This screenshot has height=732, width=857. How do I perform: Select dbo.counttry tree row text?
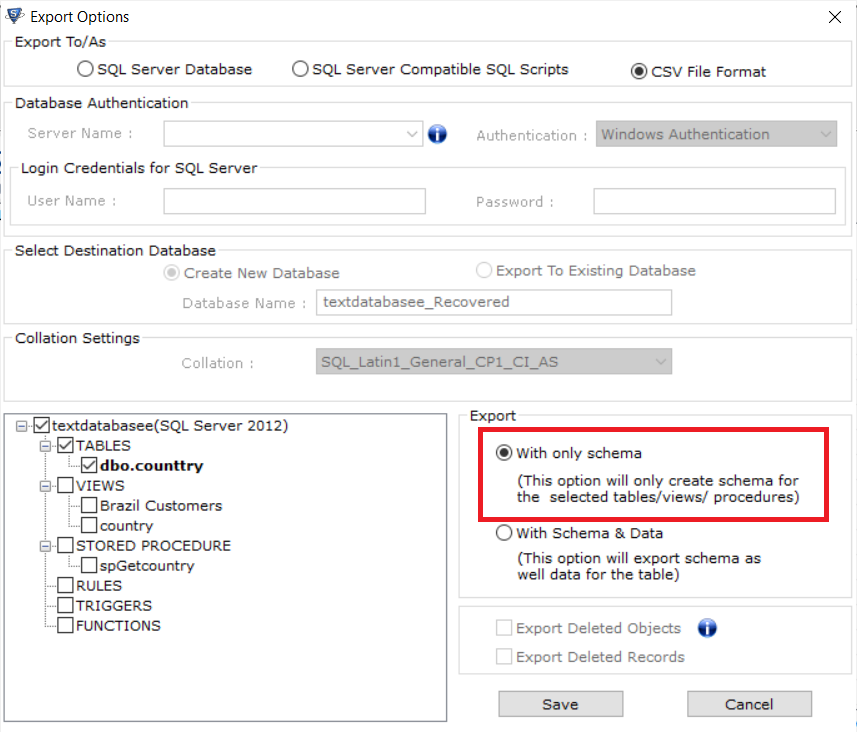pos(151,466)
